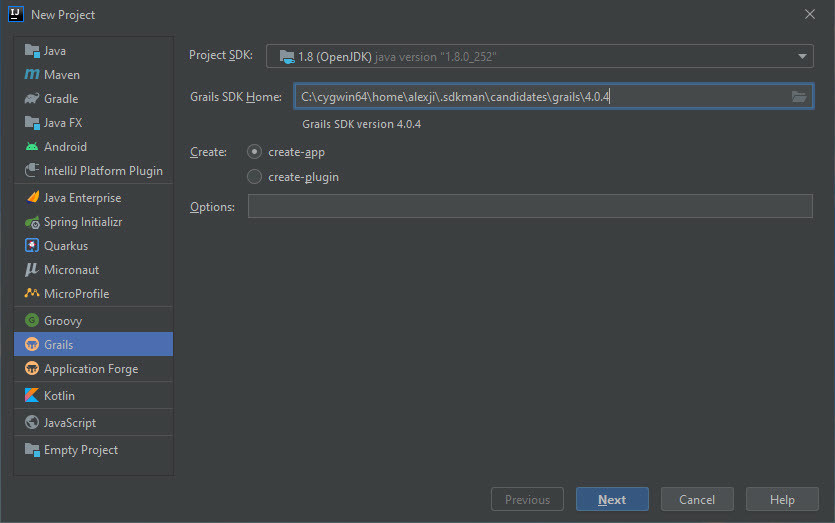Viewport: 835px width, 523px height.
Task: Select the create-app radio button
Action: pyautogui.click(x=255, y=152)
